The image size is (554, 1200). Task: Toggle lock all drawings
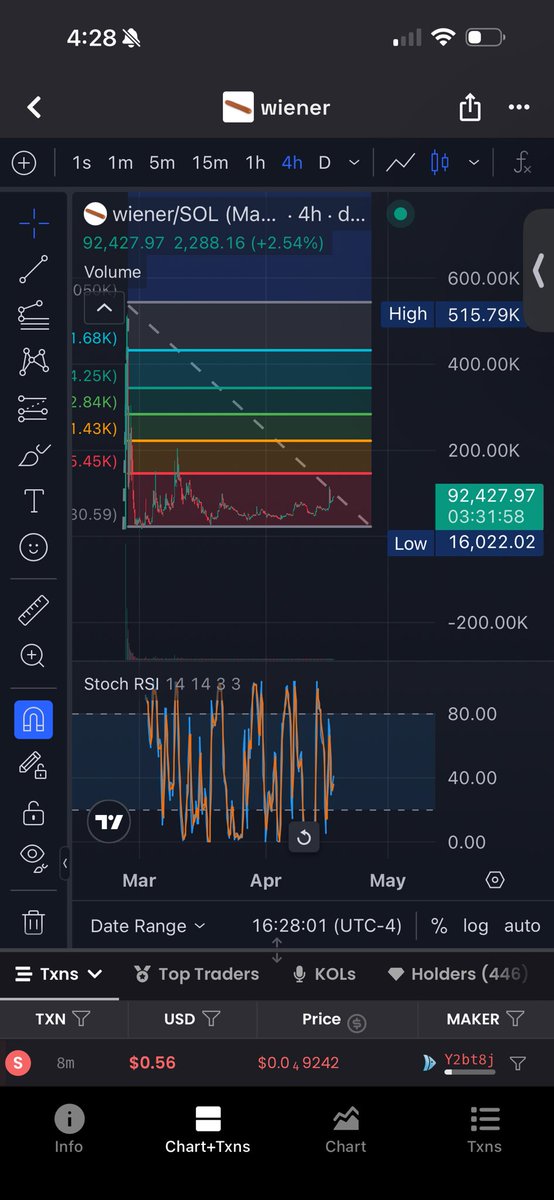pos(33,812)
